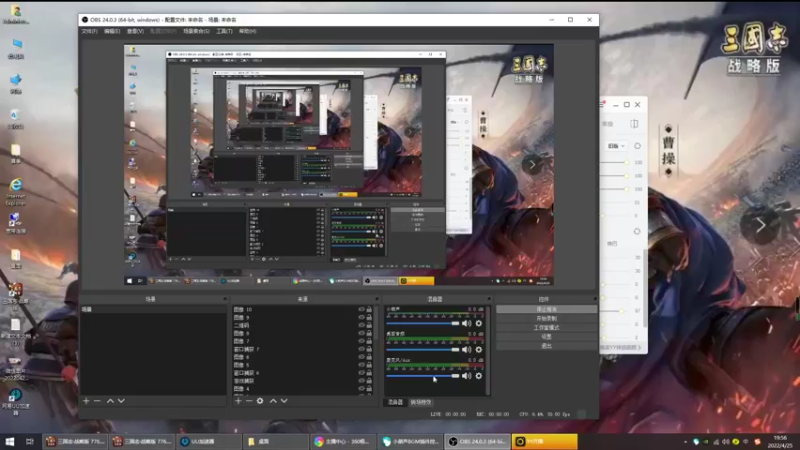800x450 pixels.
Task: Lock the 图像 5 source
Action: coord(369,365)
